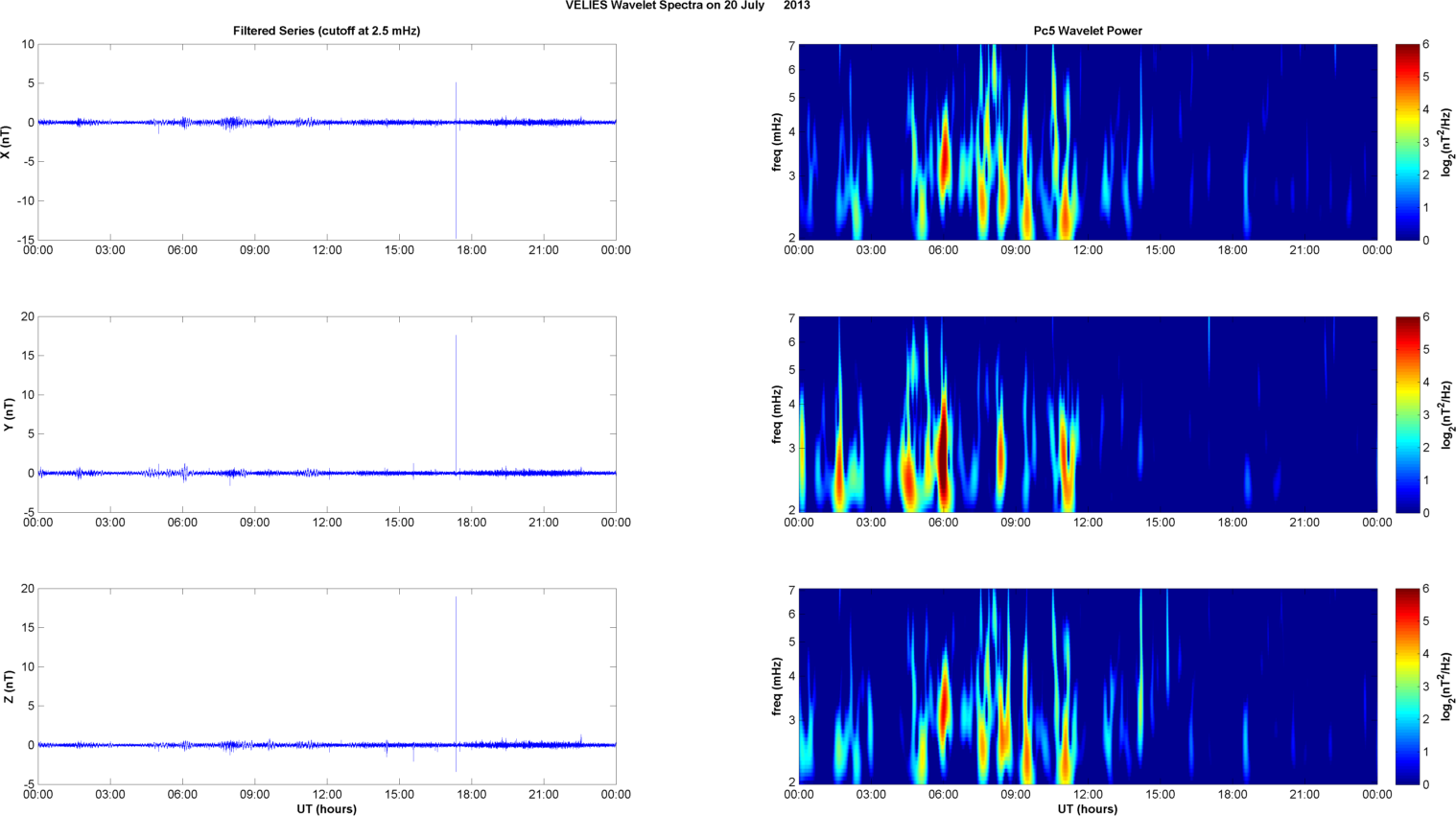Click 'UT (hours)' label under the Z series plot
The width and height of the screenshot is (1456, 816).
pos(326,809)
